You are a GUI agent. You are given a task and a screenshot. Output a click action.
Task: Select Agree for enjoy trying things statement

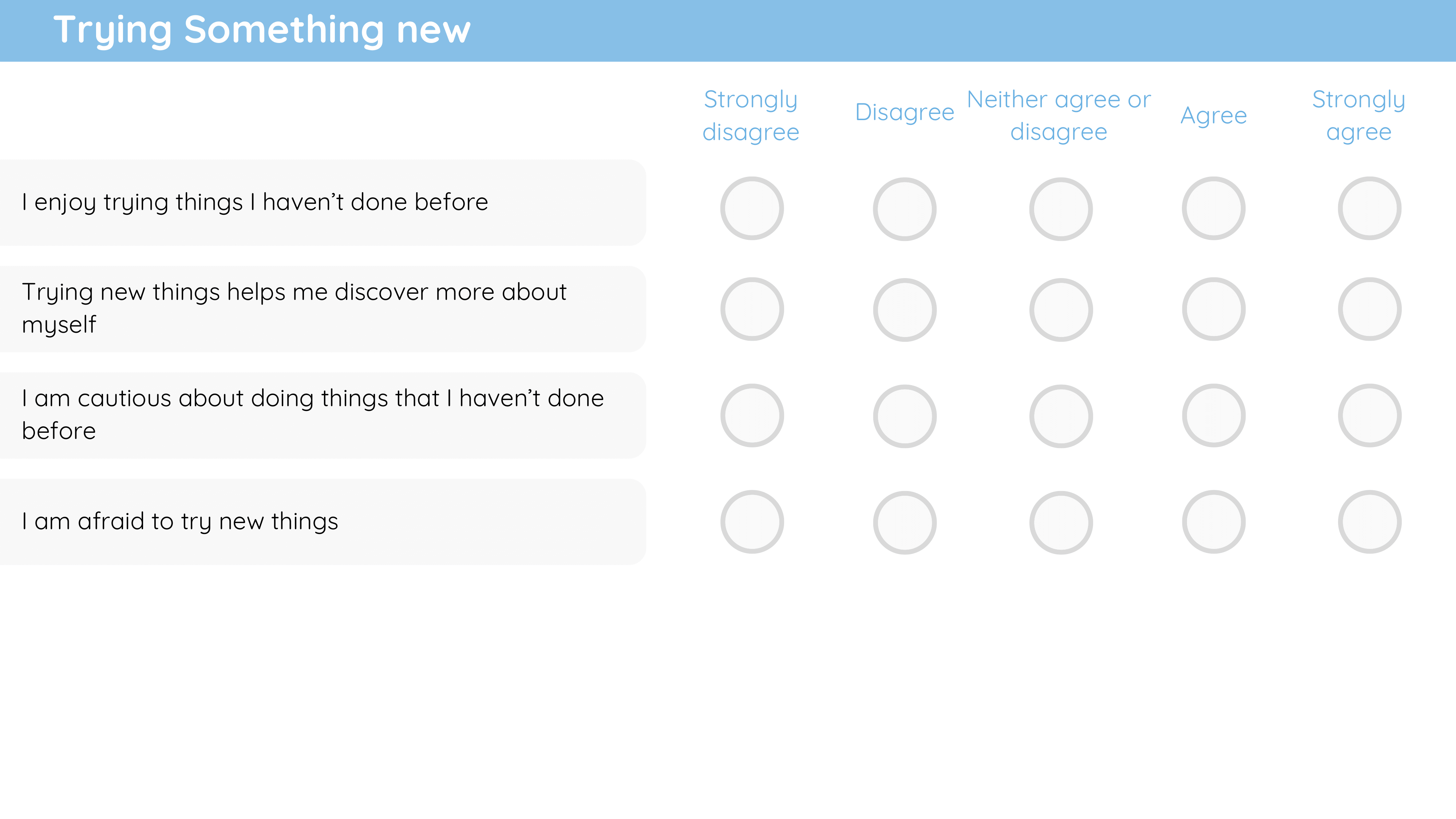pyautogui.click(x=1214, y=209)
